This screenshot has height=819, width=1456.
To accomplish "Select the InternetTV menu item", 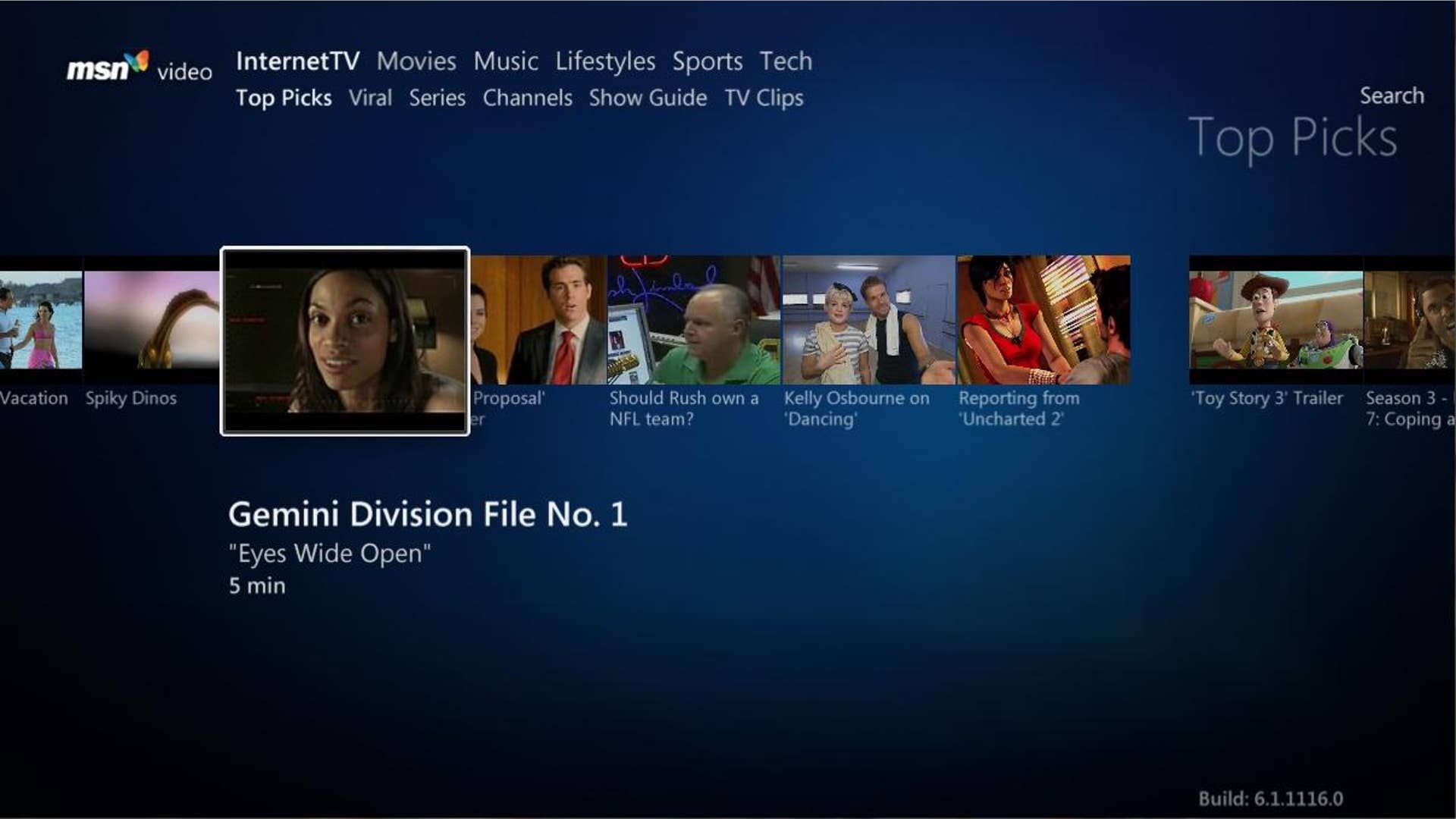I will 298,61.
